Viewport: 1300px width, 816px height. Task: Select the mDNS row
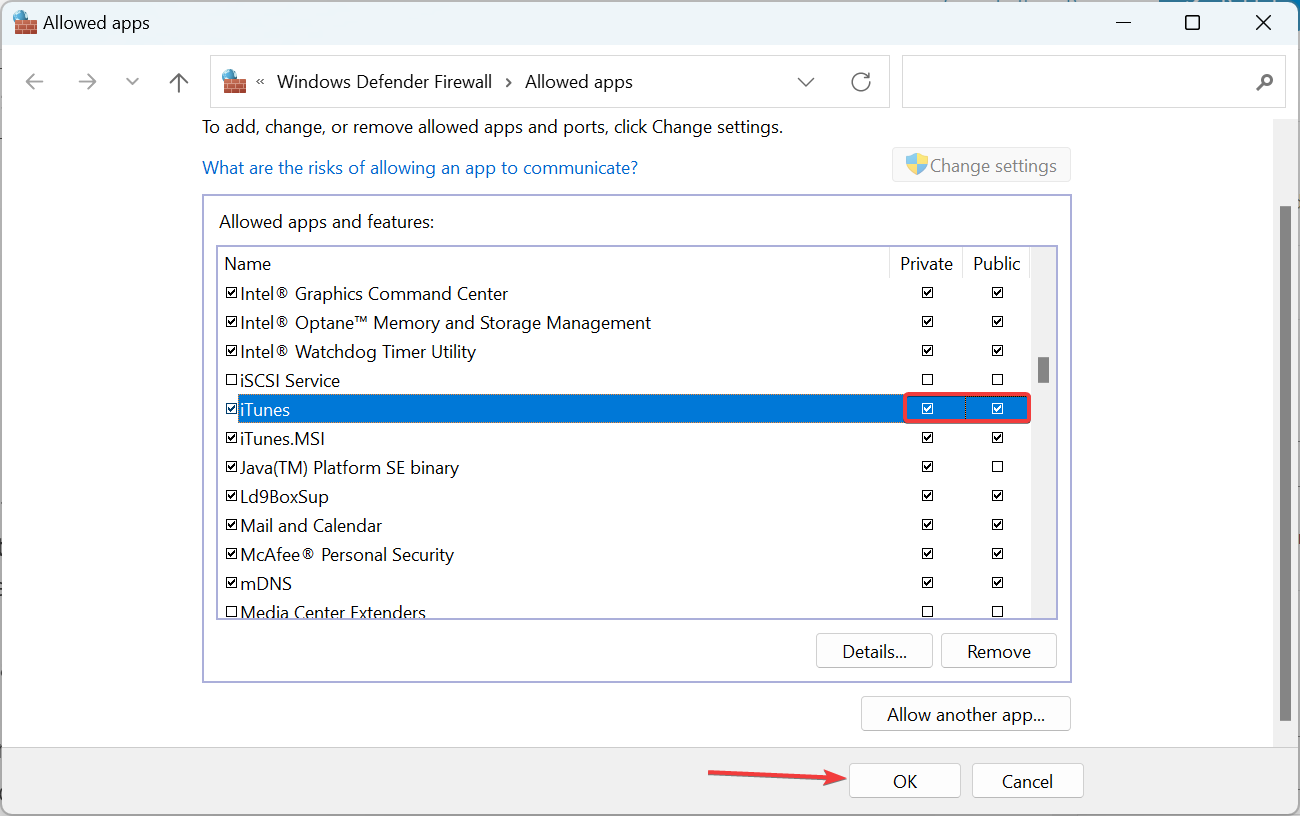click(x=623, y=583)
